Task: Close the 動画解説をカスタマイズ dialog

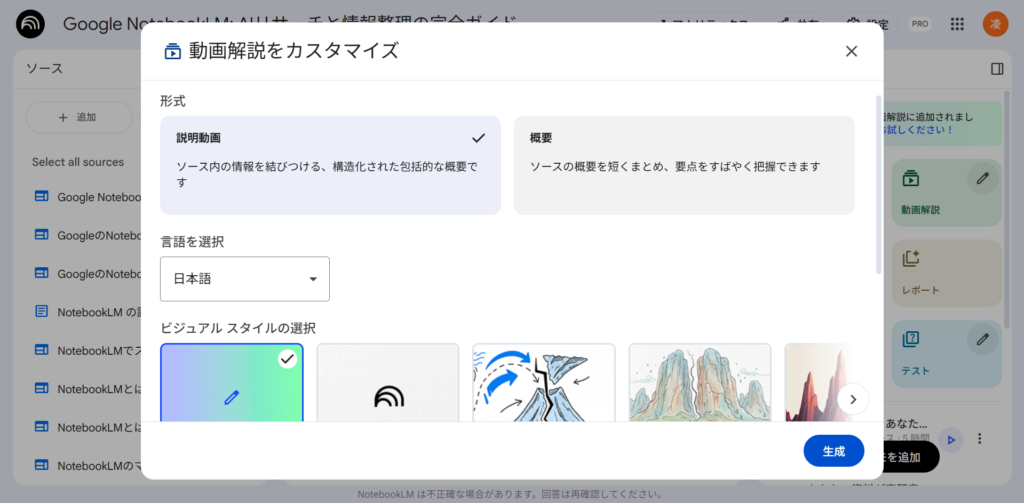Action: [851, 51]
